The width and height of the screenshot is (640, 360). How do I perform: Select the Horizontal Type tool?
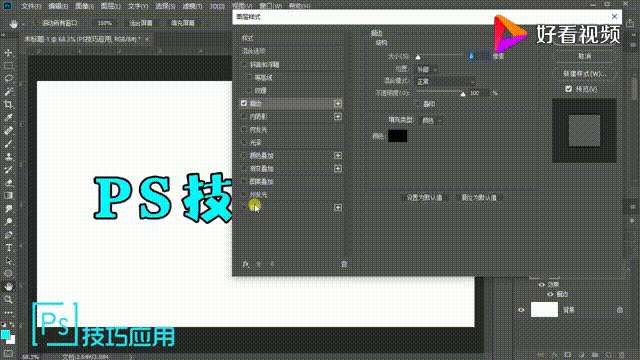click(8, 248)
